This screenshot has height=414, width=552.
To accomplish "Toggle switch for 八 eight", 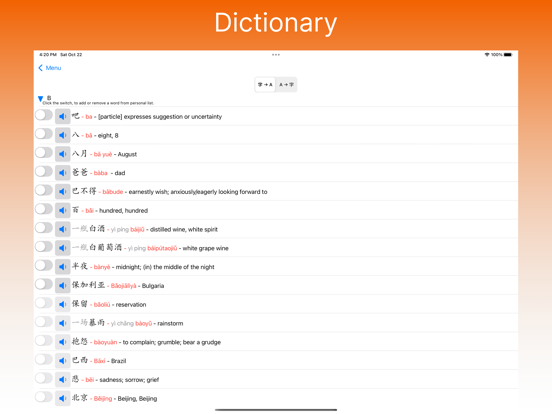I will (44, 134).
